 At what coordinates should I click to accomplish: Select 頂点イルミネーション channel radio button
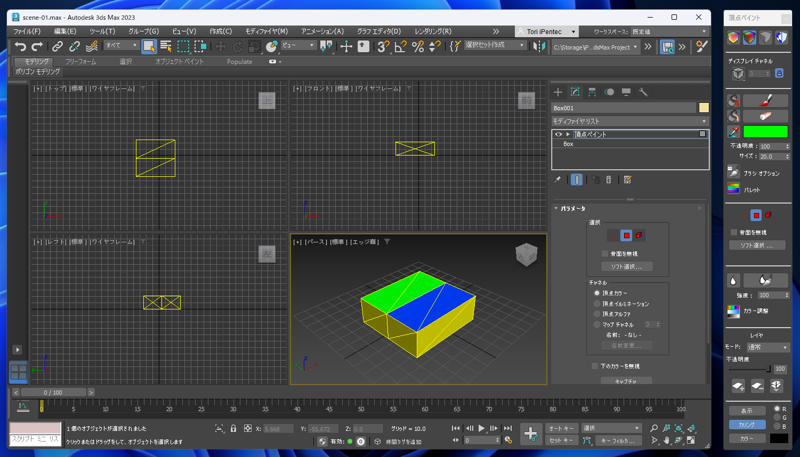pos(597,303)
